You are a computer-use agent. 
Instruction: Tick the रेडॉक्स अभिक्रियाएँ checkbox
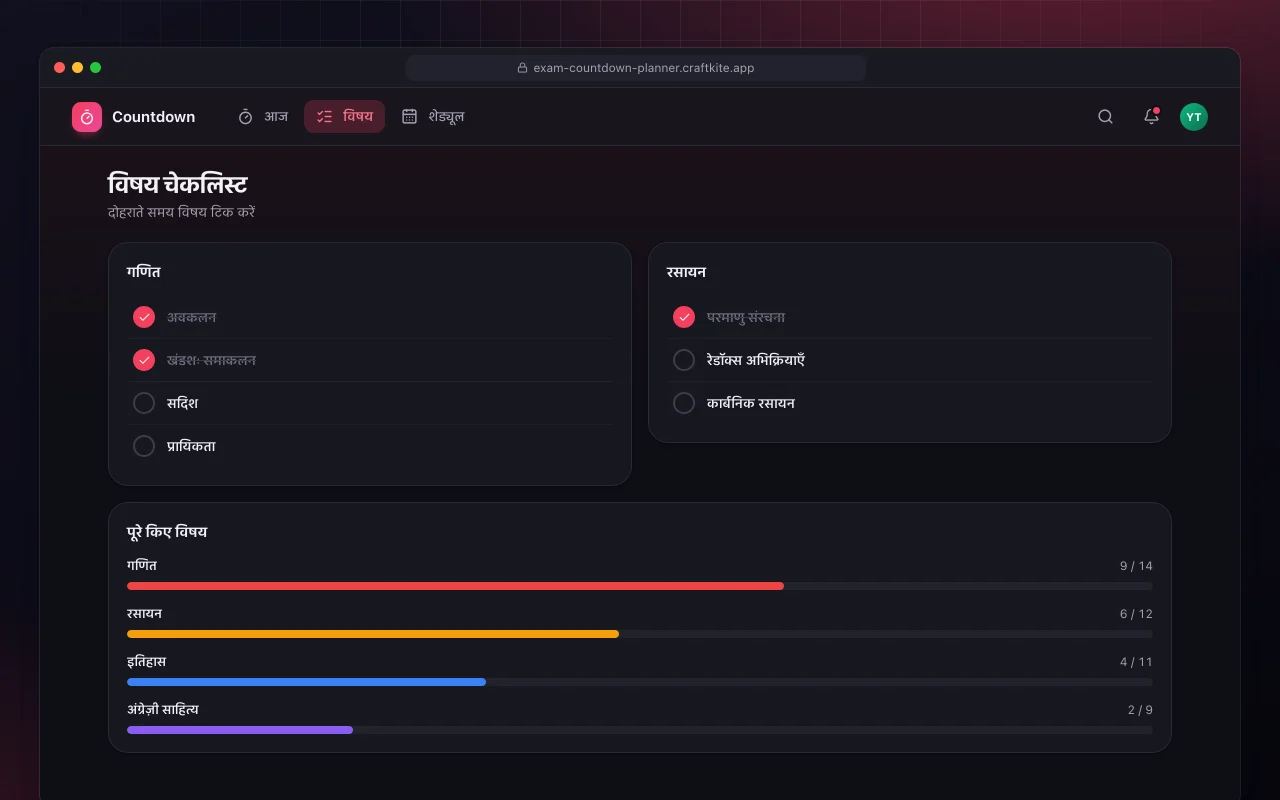coord(684,360)
